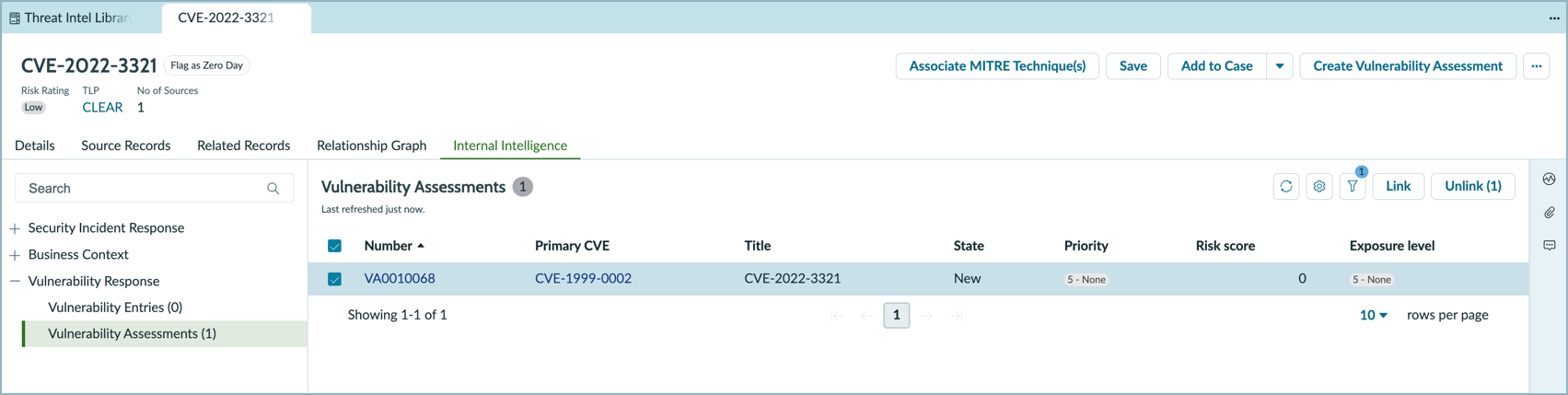Screen dimensions: 1568x395
Task: Click in the Search input field
Action: tap(154, 188)
